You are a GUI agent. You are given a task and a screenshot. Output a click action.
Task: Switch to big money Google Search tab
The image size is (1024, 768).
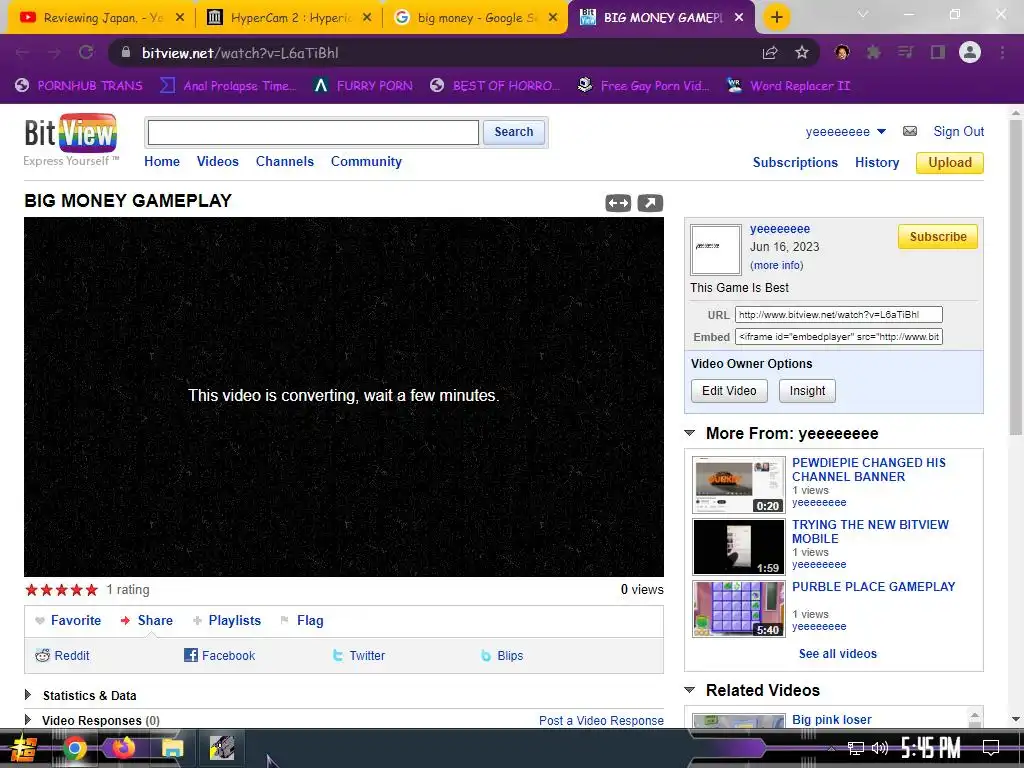(475, 18)
